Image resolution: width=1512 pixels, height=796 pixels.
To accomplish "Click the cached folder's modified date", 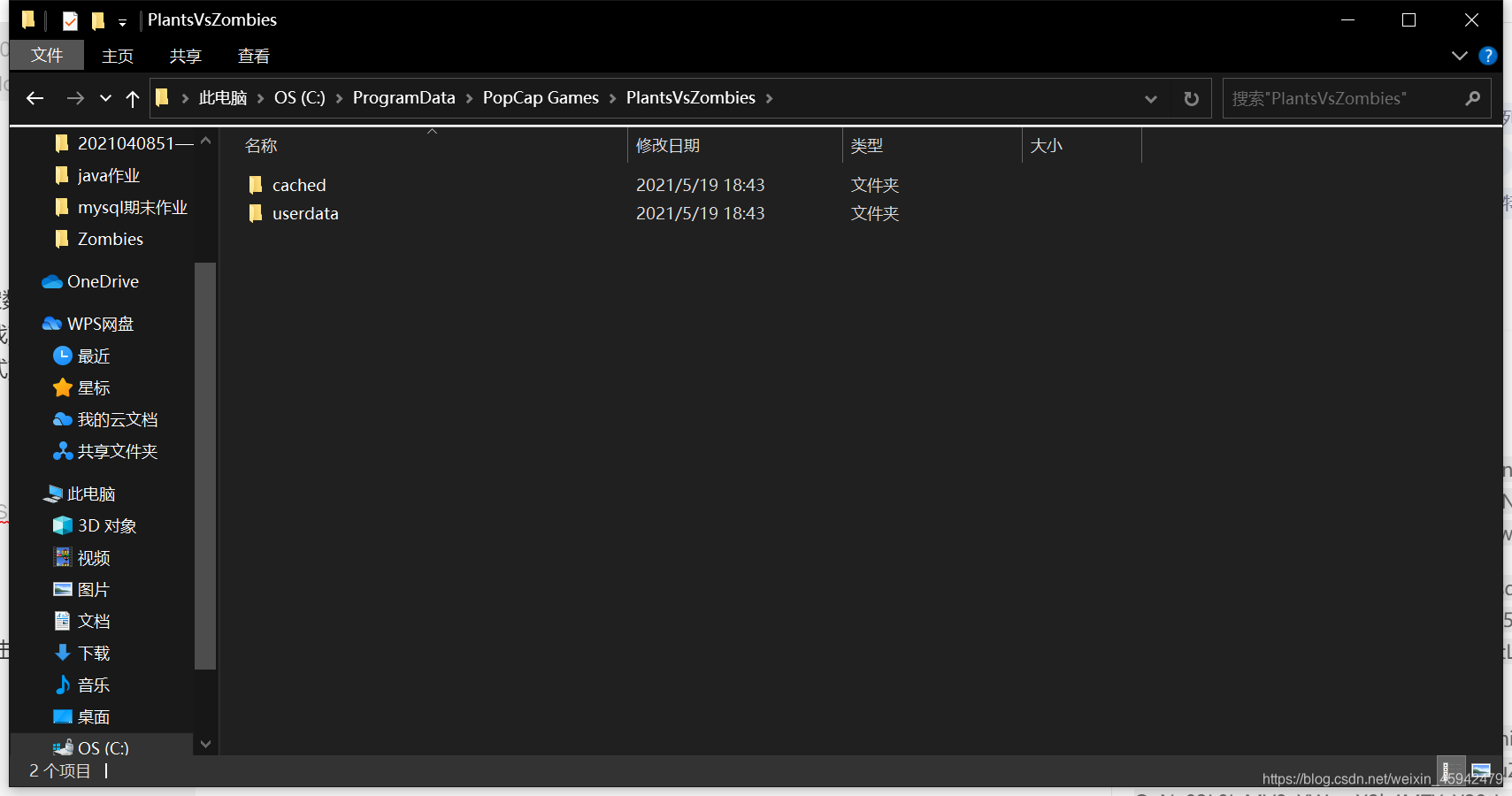I will click(x=701, y=186).
